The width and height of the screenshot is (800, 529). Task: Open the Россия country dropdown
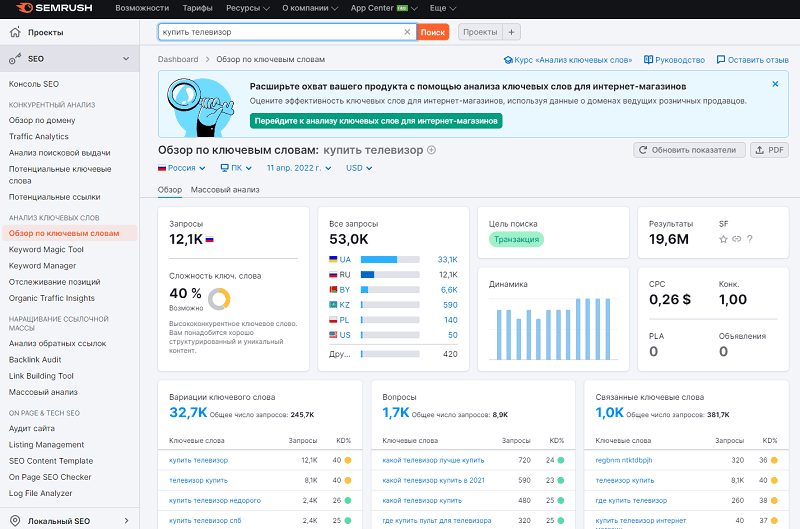pyautogui.click(x=180, y=168)
